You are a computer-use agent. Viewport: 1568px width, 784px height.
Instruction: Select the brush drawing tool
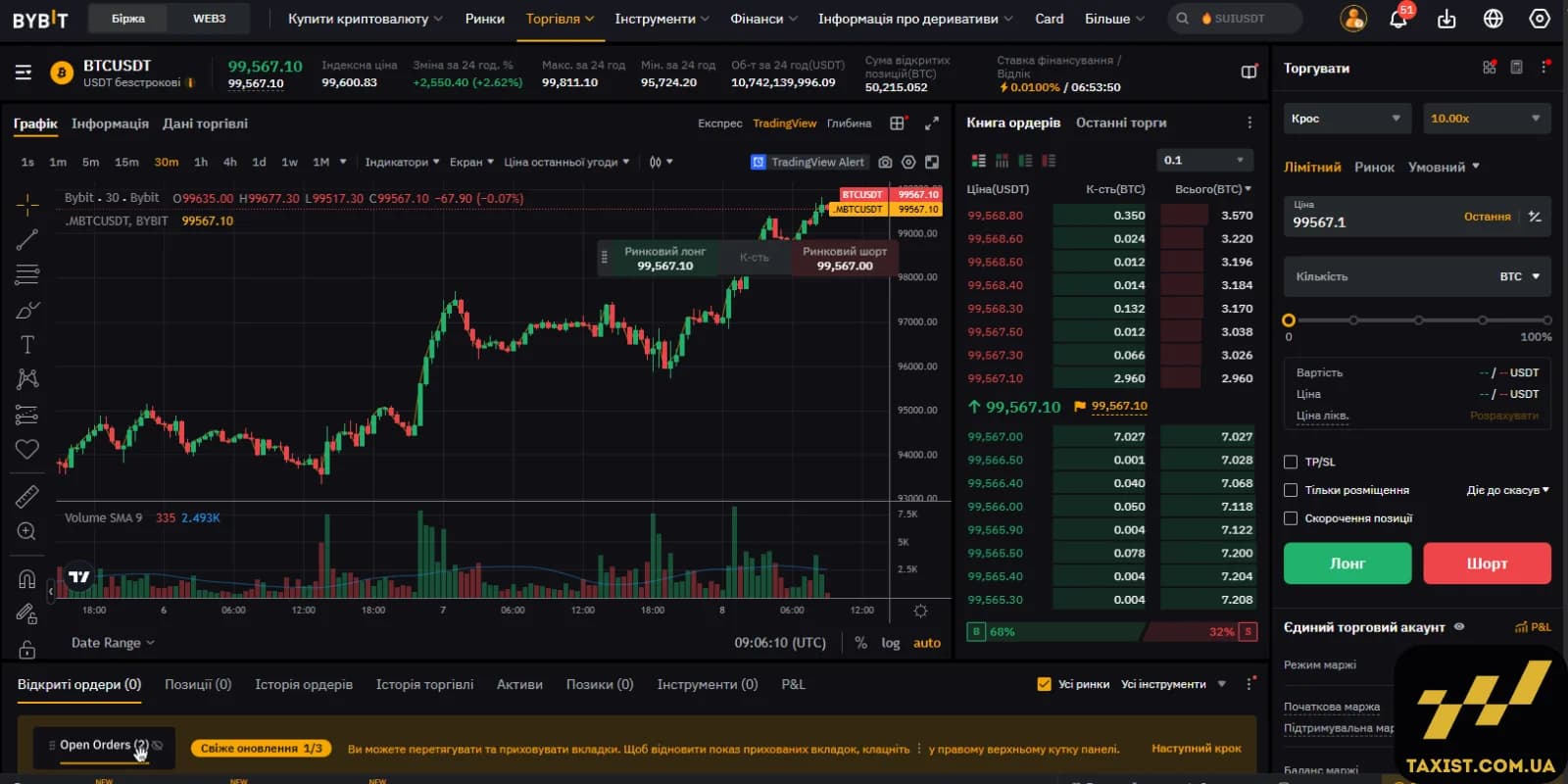[27, 310]
